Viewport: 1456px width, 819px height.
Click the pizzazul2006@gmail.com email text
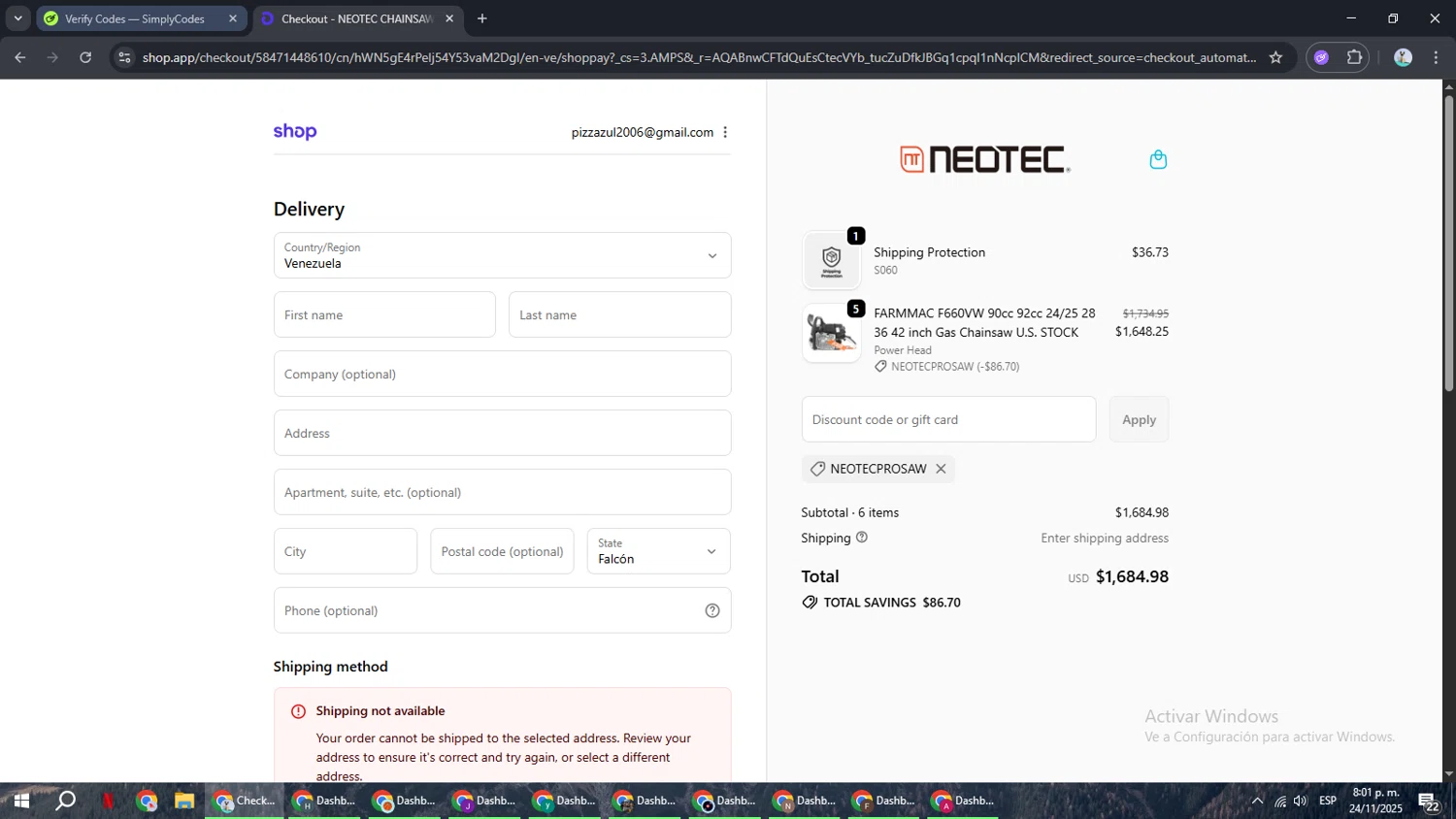point(643,132)
